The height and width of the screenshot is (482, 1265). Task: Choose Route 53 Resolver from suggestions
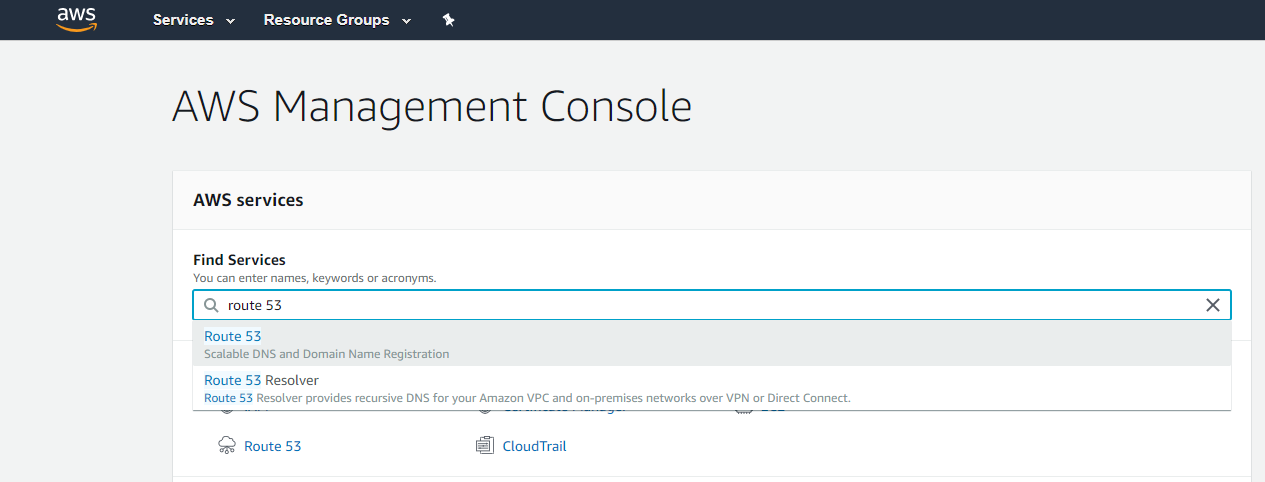(x=261, y=380)
